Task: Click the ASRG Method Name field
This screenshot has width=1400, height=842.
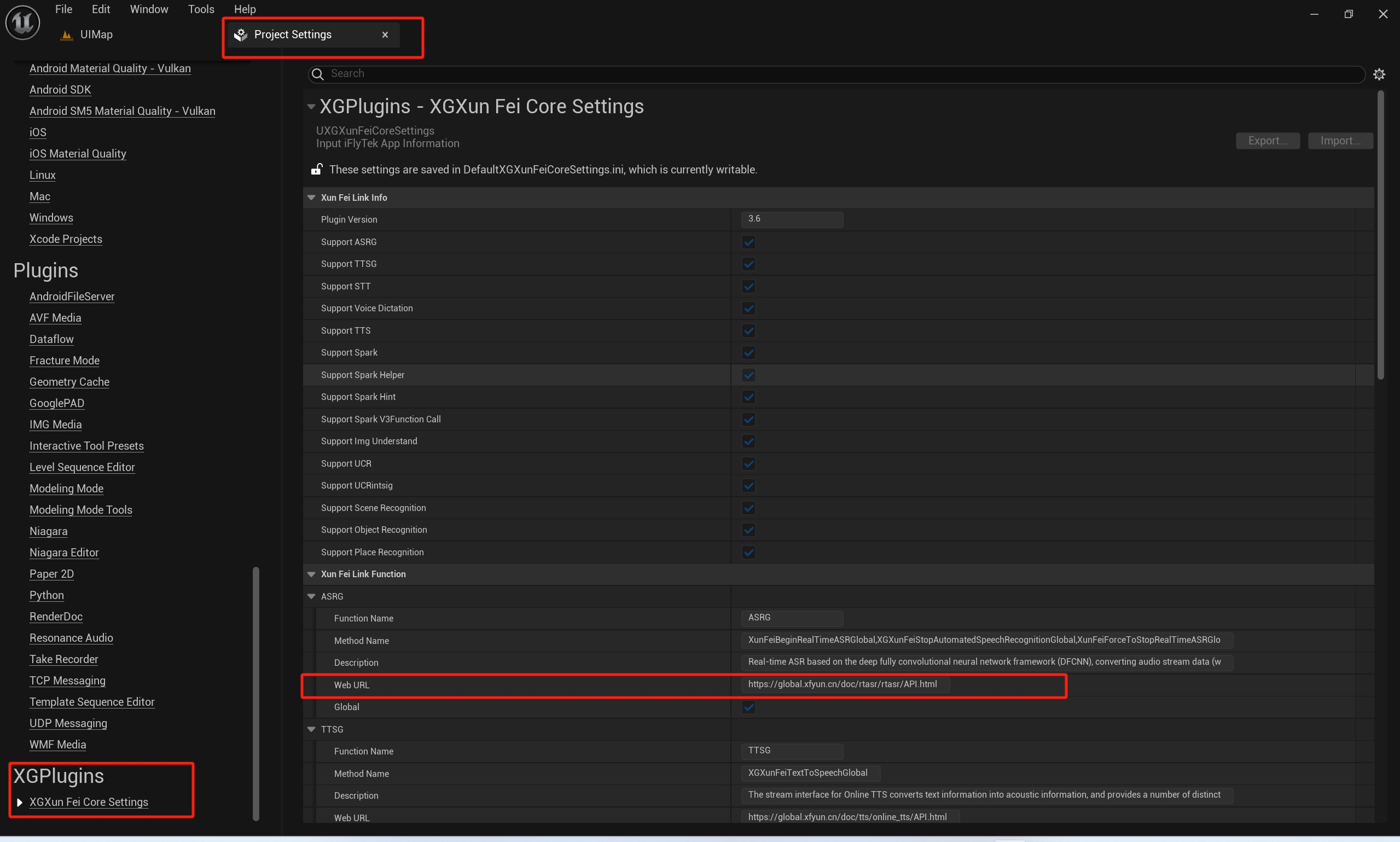Action: point(987,640)
